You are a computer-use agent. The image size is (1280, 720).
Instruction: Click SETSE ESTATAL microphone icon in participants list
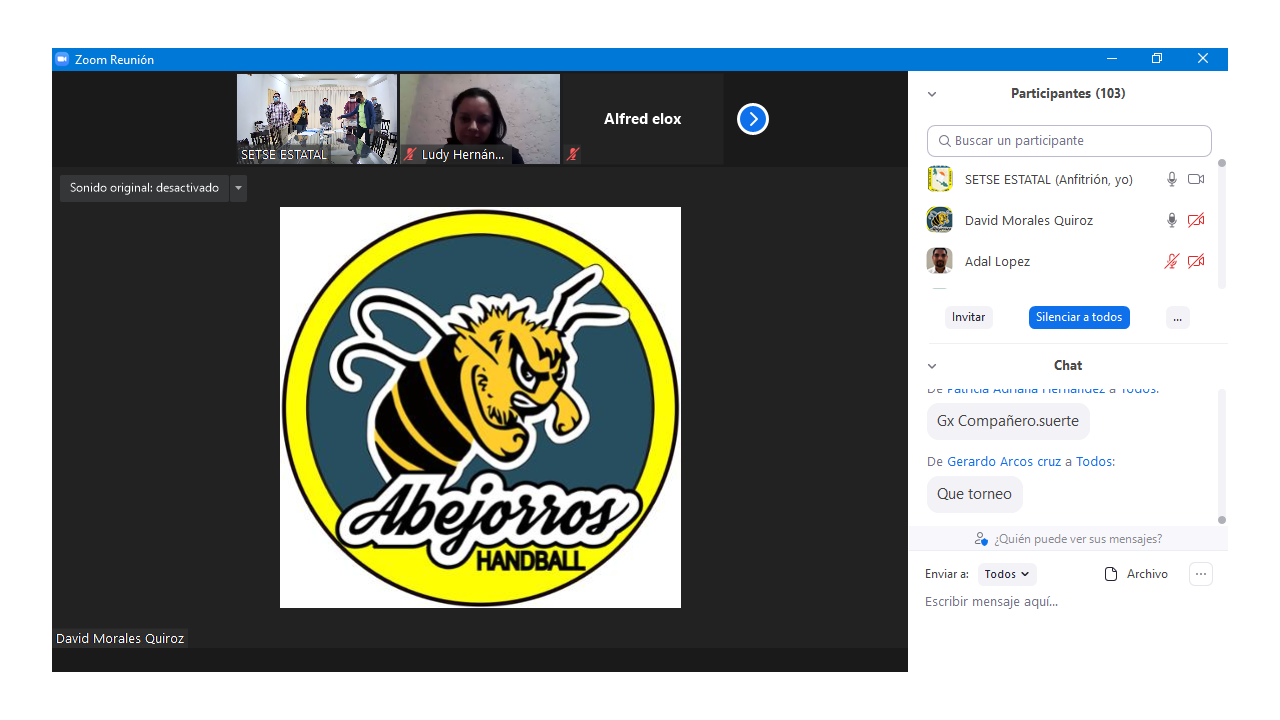click(1172, 179)
